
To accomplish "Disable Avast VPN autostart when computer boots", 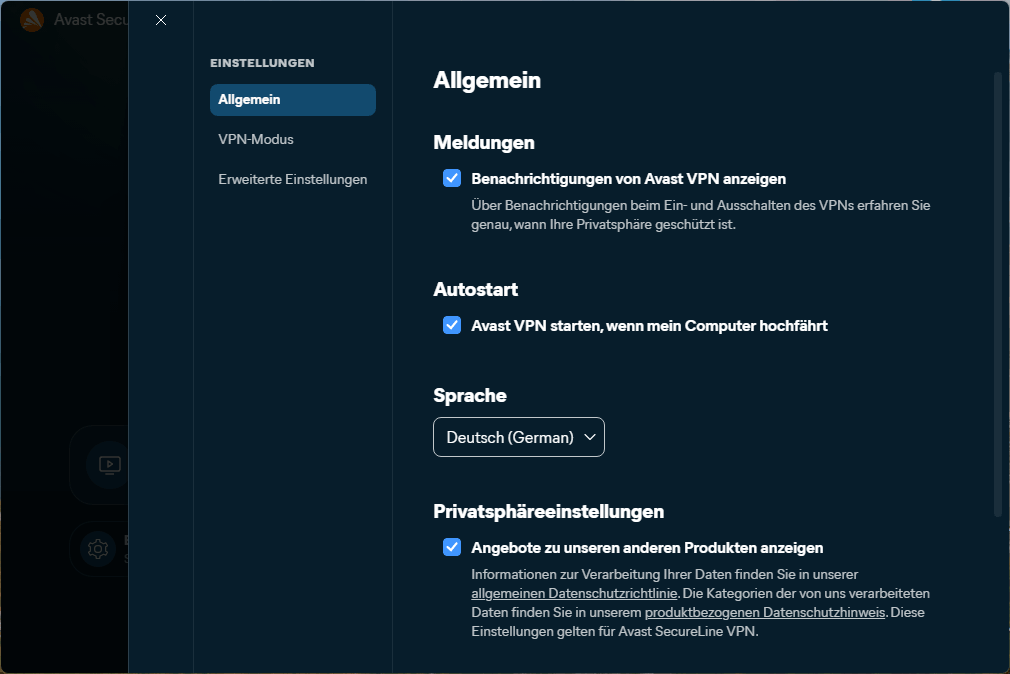I will point(452,324).
